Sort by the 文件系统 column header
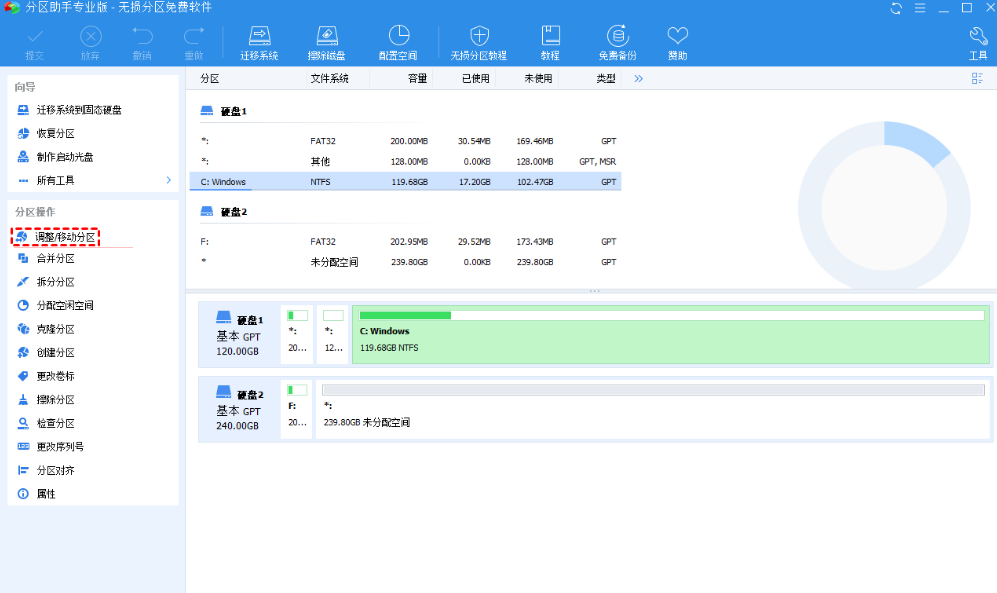Viewport: 997px width, 593px height. tap(329, 78)
